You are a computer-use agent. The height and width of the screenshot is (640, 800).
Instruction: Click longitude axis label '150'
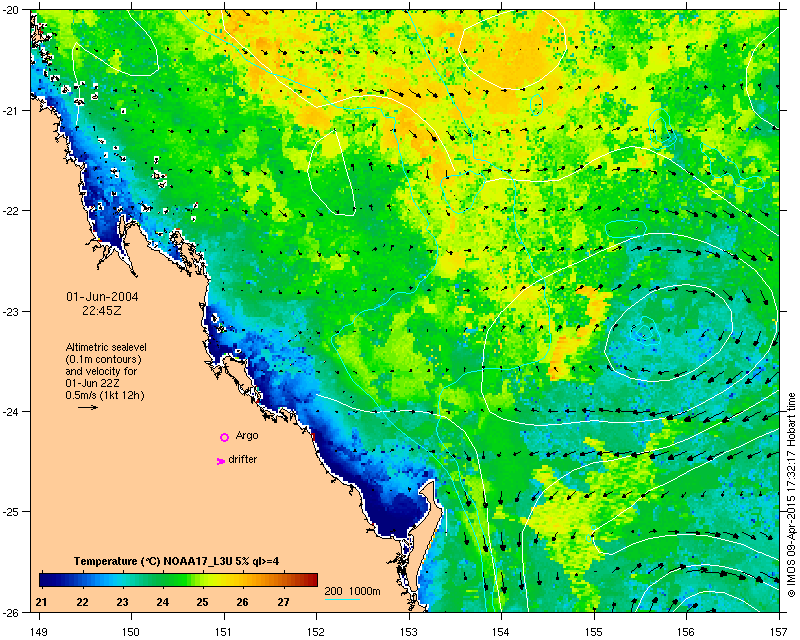coord(131,632)
